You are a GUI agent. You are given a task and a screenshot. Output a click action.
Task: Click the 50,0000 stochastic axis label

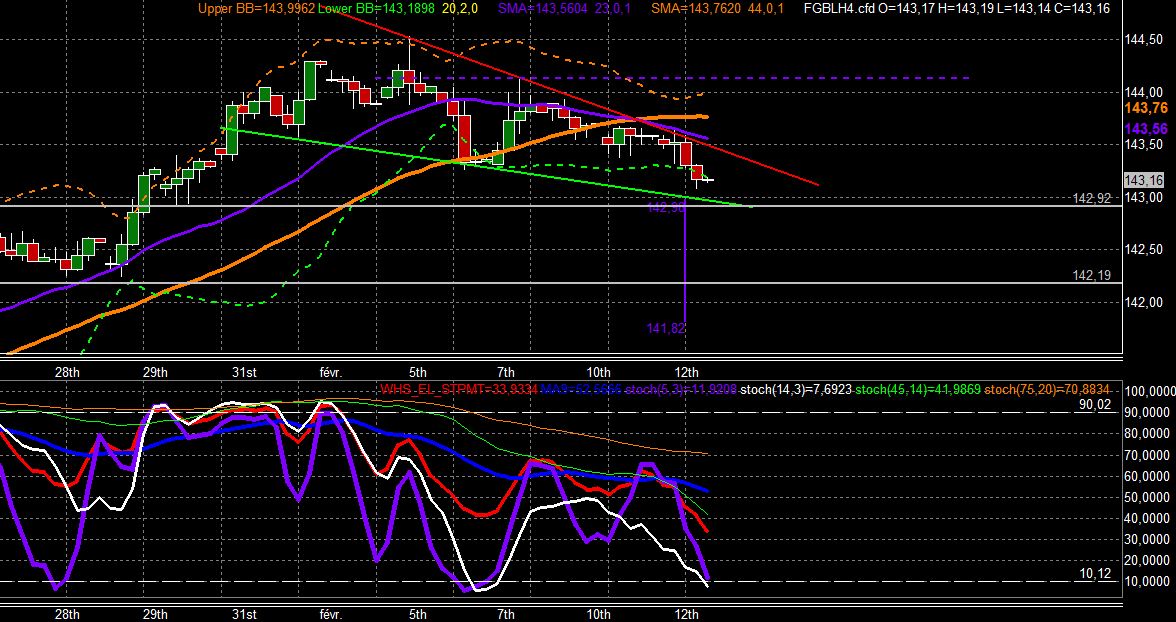pos(1148,497)
